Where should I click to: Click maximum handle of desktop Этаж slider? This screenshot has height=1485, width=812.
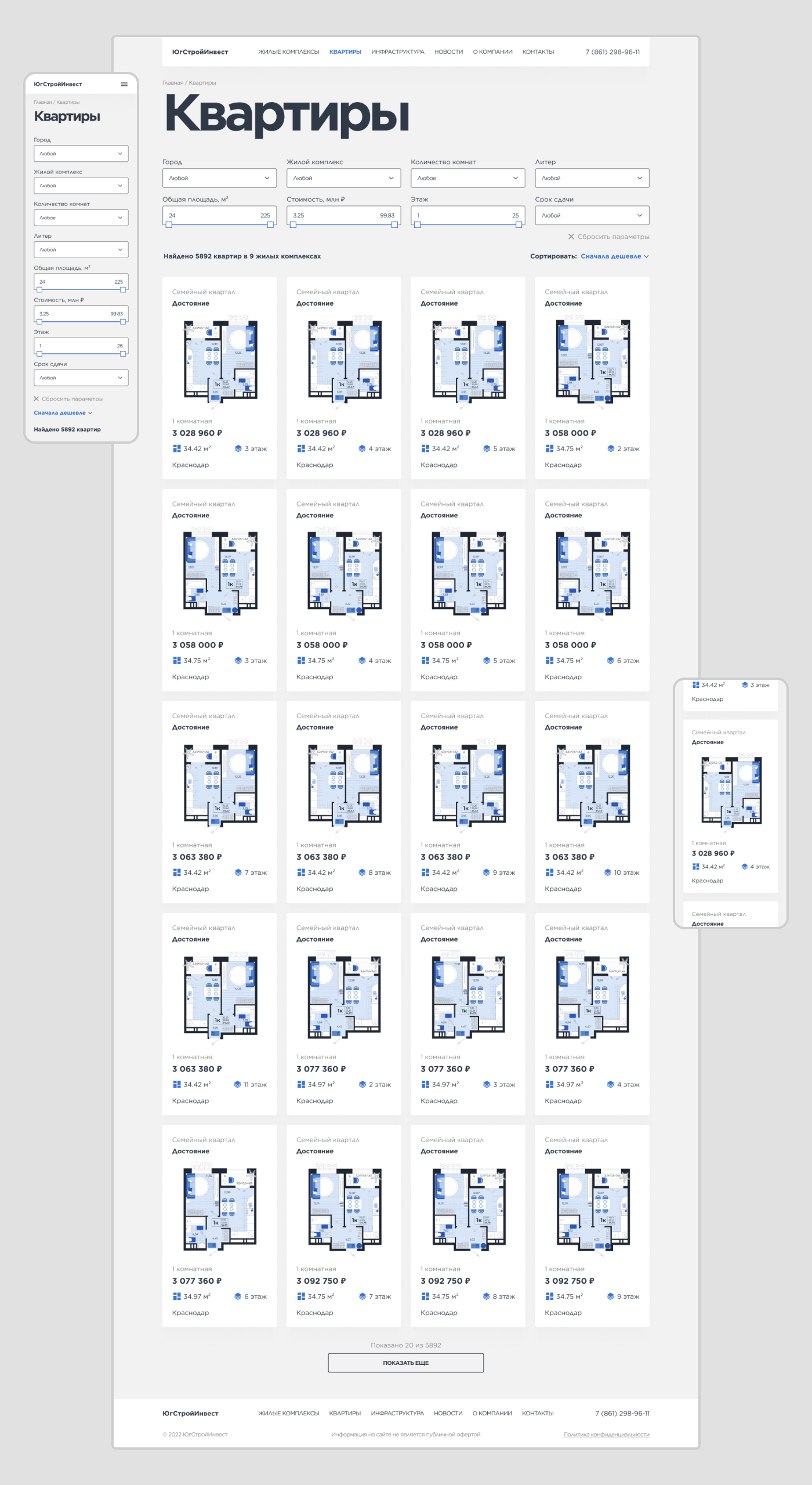[519, 224]
